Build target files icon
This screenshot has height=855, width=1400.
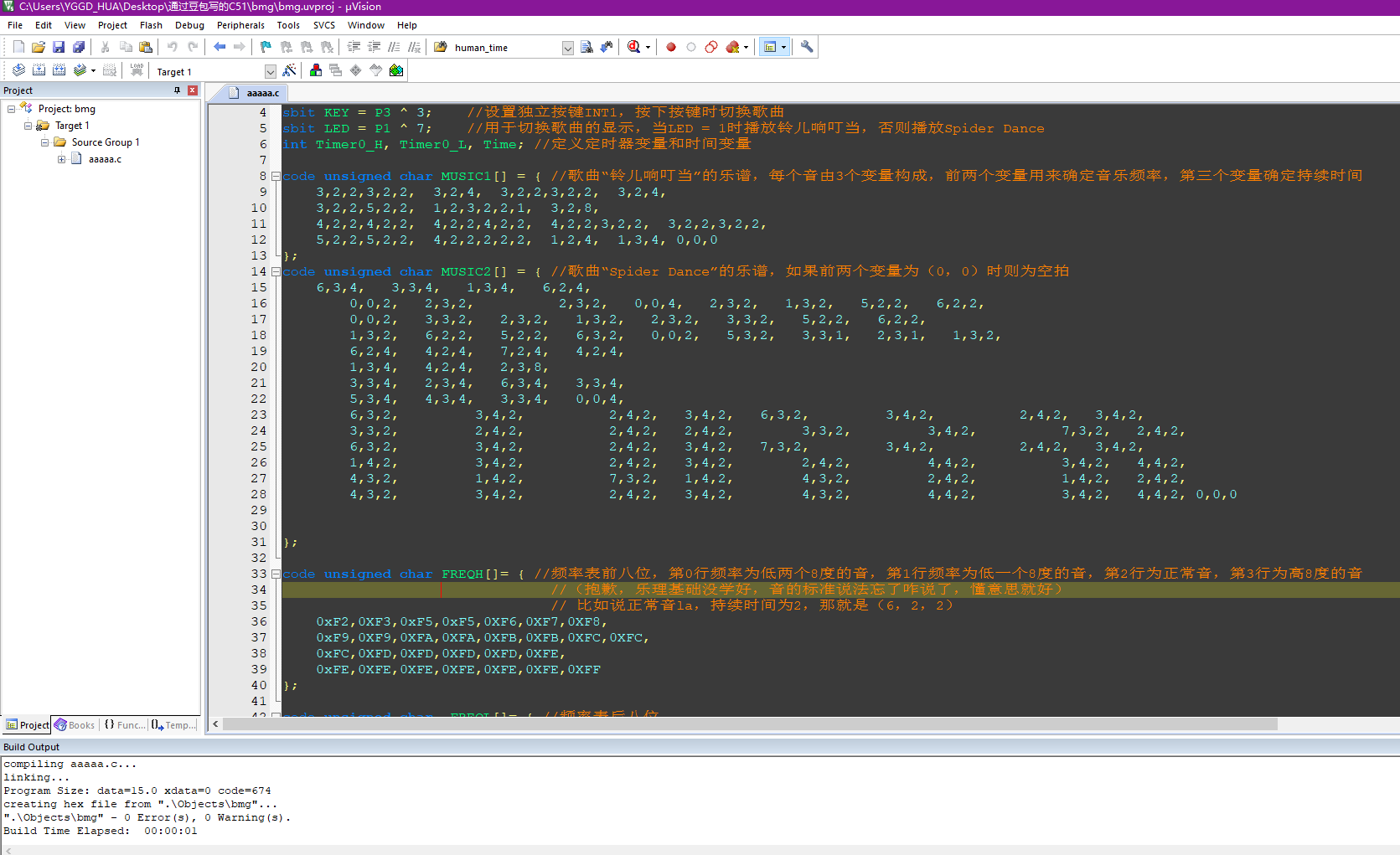tap(39, 70)
